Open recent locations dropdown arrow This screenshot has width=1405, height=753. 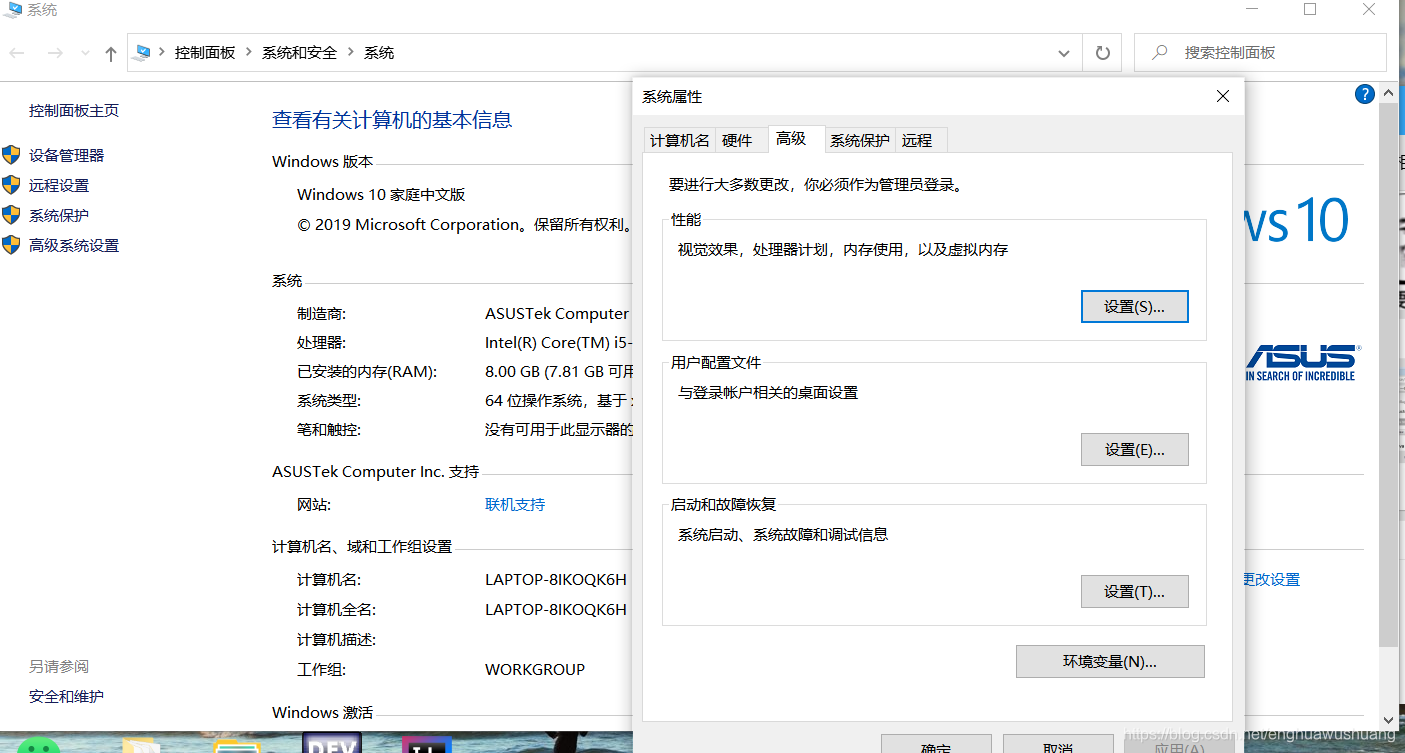85,53
